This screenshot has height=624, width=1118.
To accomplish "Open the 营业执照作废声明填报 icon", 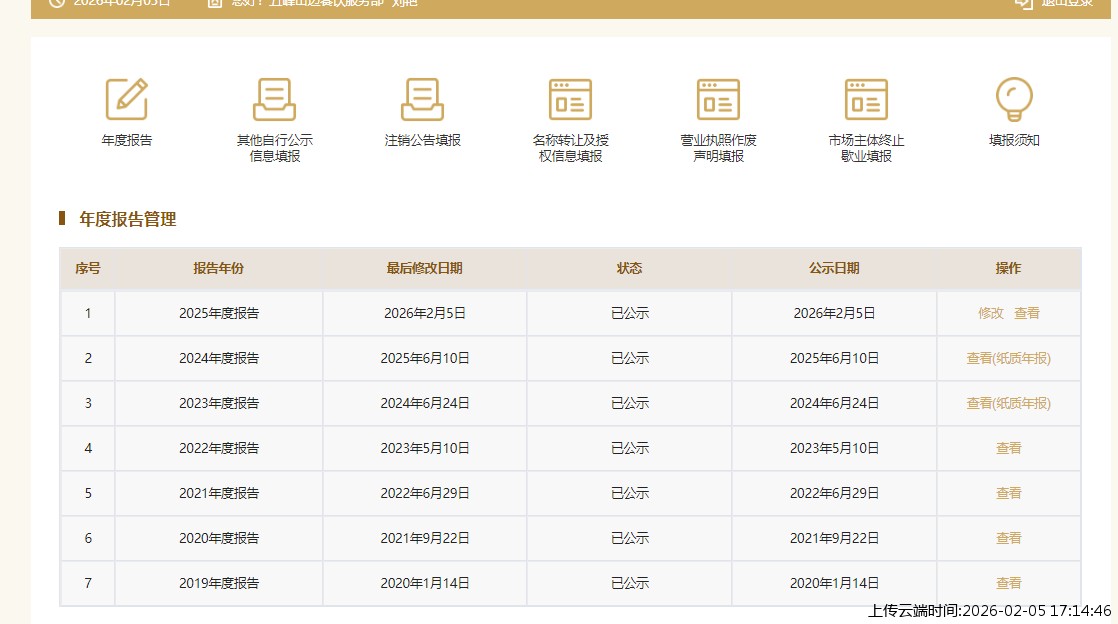I will (718, 100).
